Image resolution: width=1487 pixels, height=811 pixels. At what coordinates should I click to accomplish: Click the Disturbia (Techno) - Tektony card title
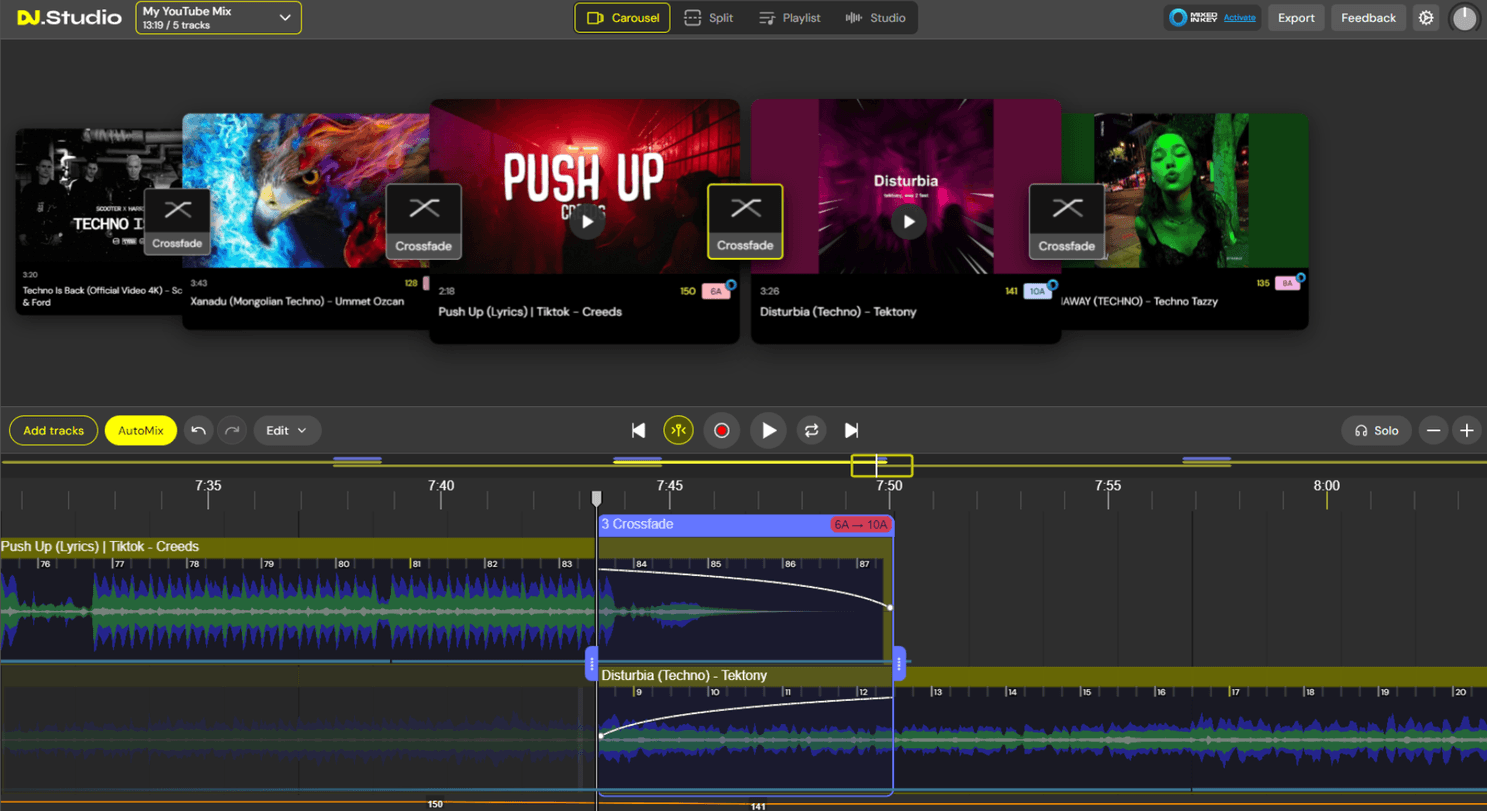[838, 312]
